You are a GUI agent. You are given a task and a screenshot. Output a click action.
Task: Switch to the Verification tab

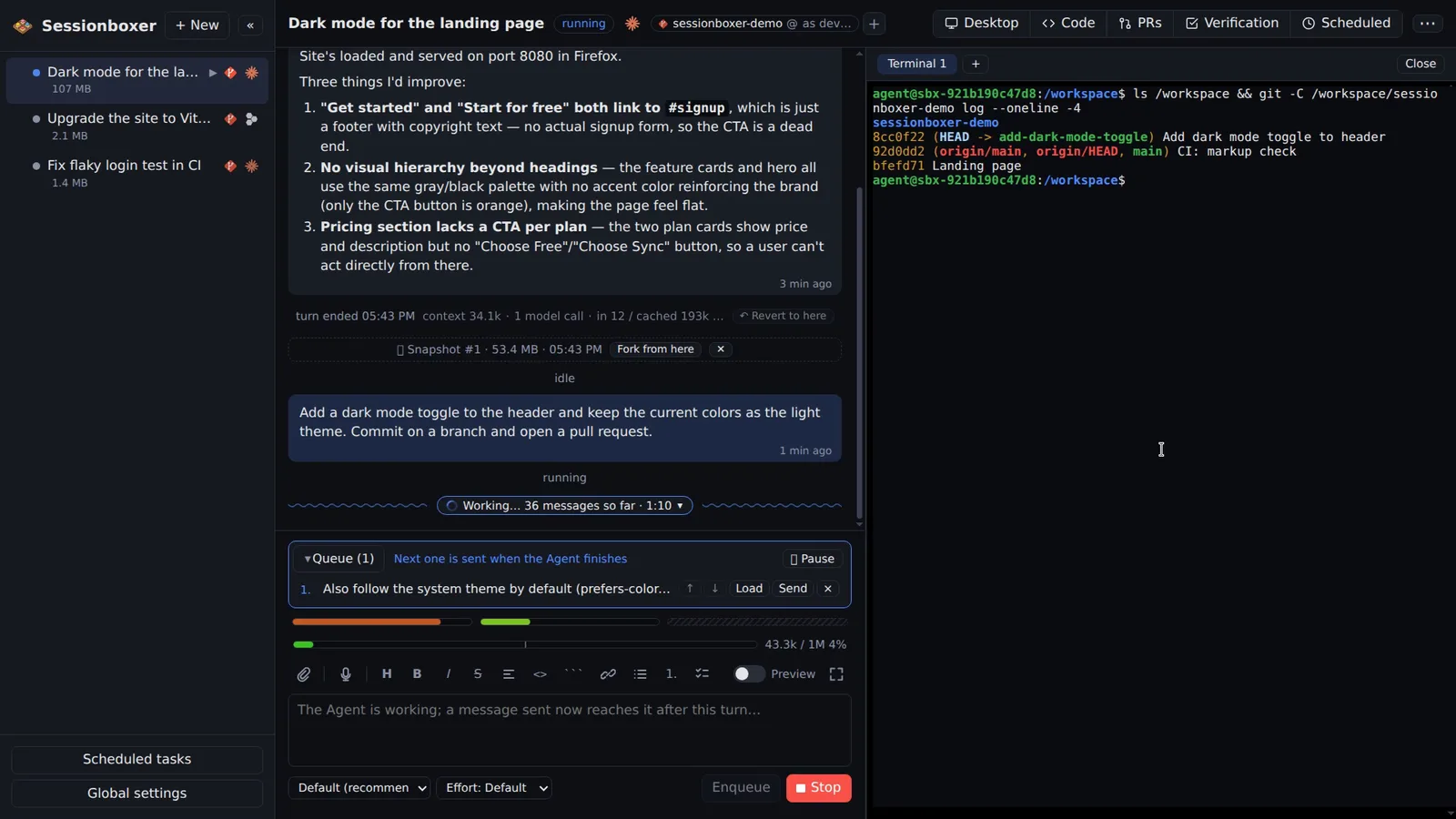click(1232, 24)
